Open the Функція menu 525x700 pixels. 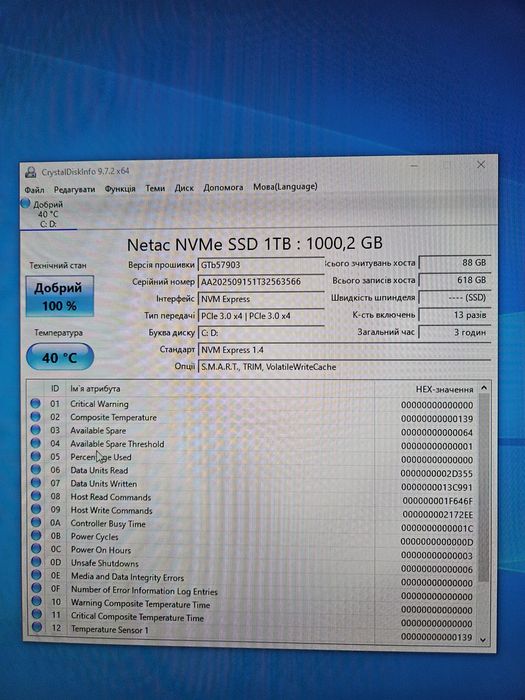coord(120,189)
